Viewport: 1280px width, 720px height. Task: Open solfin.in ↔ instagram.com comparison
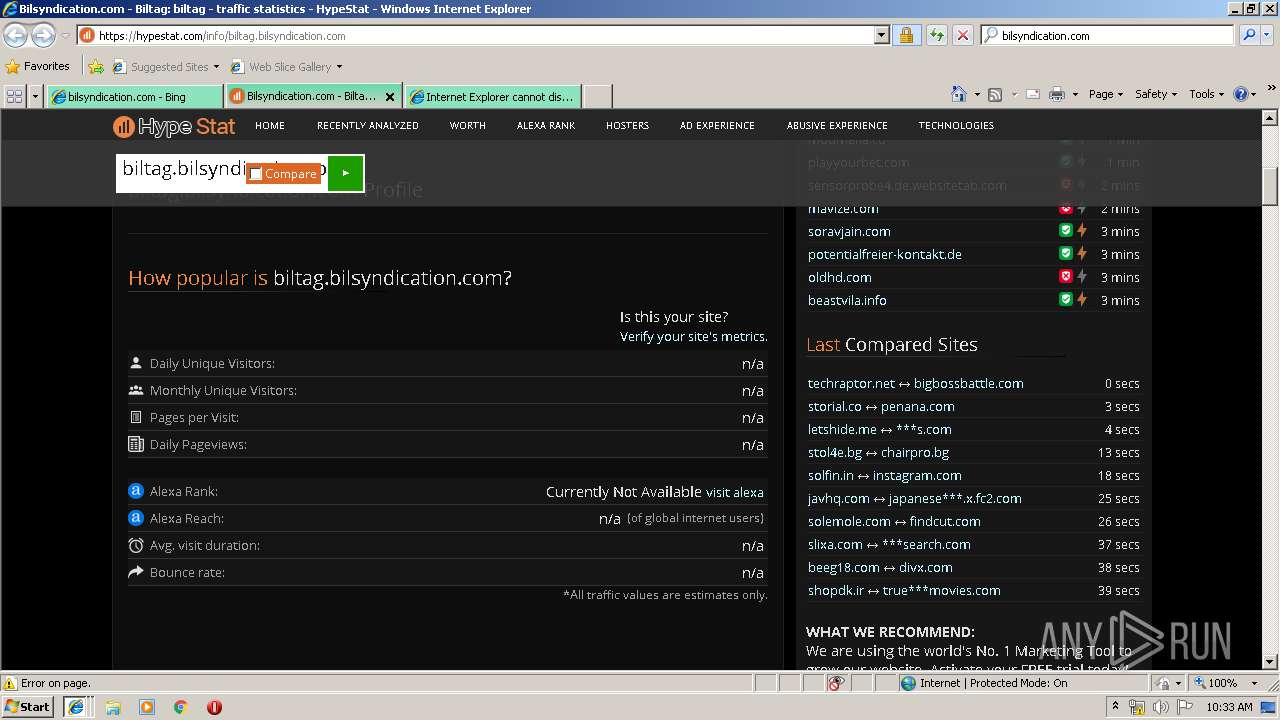point(885,475)
